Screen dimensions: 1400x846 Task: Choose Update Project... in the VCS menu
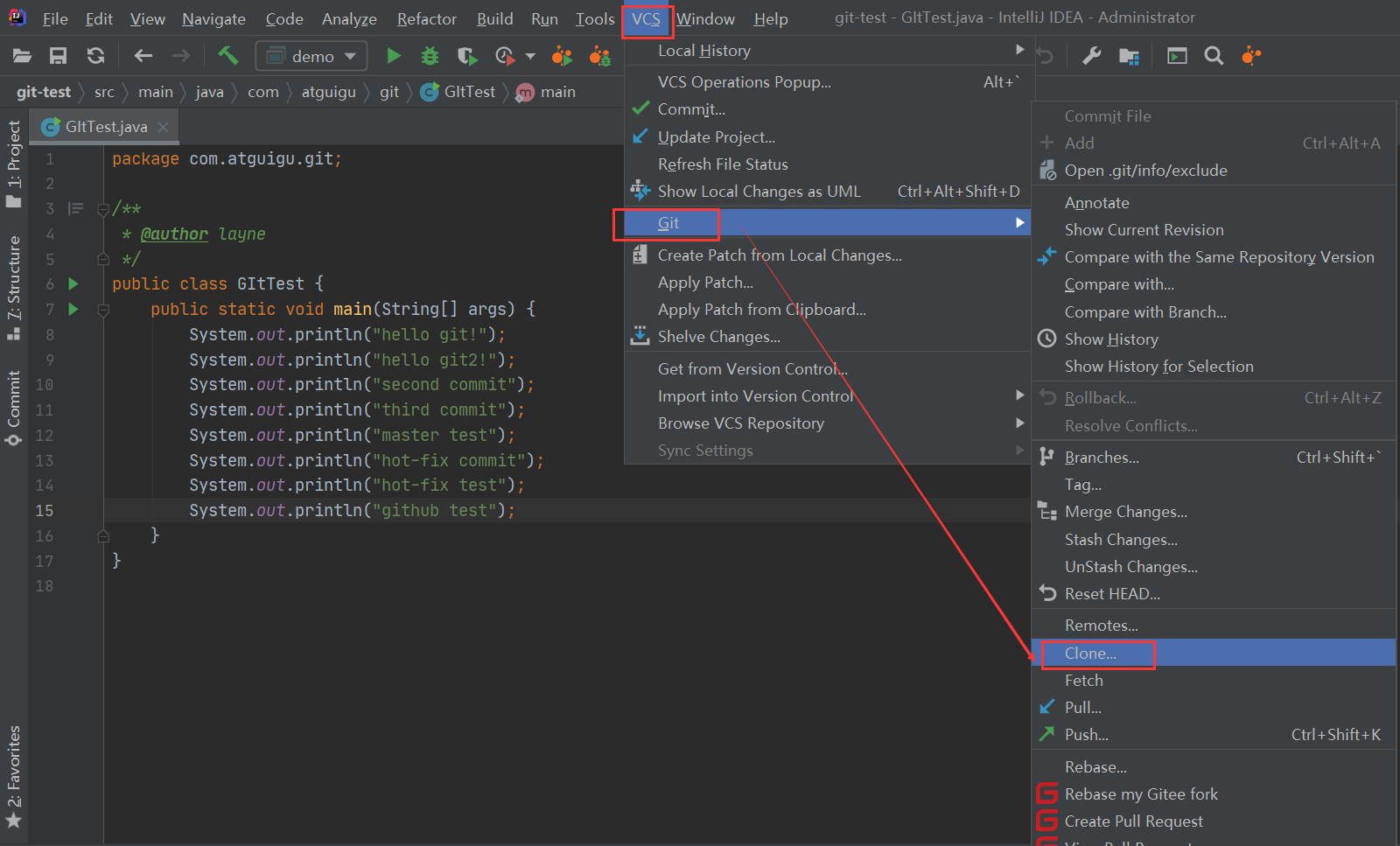(x=827, y=136)
